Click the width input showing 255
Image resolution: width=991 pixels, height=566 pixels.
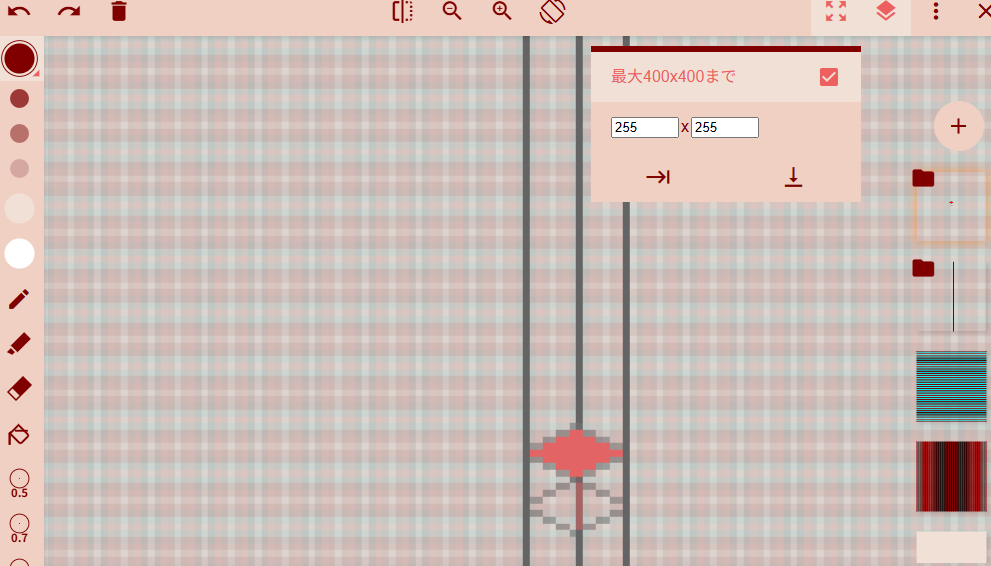coord(644,128)
